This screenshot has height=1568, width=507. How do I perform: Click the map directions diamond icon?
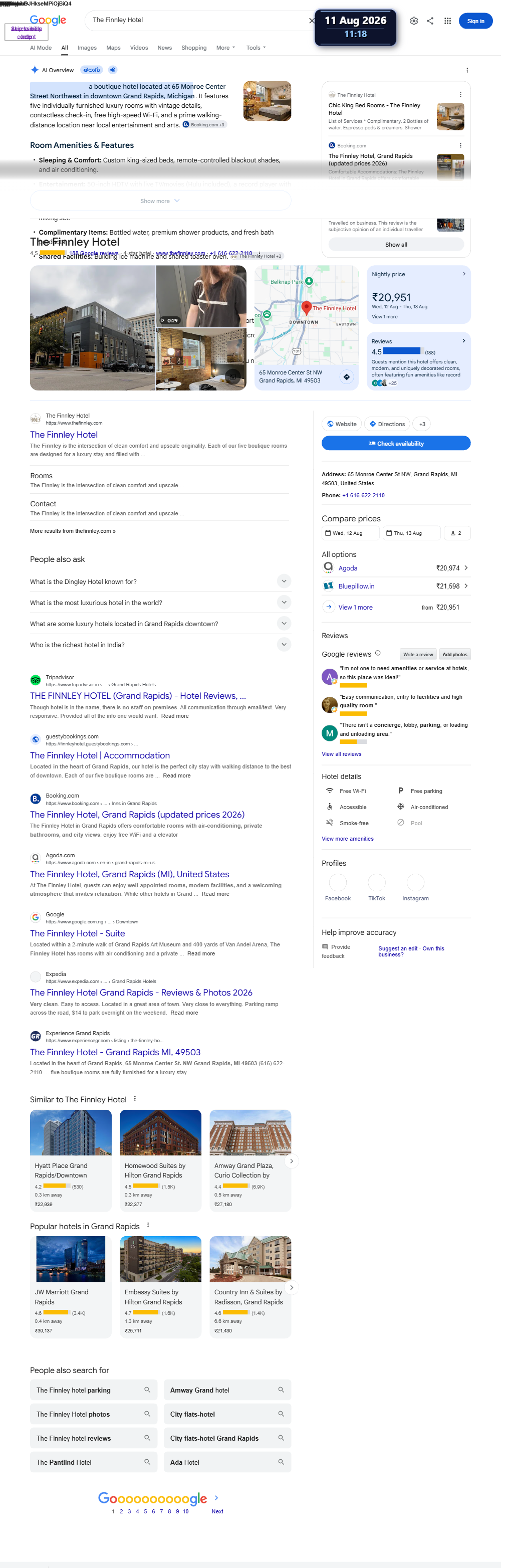click(346, 377)
